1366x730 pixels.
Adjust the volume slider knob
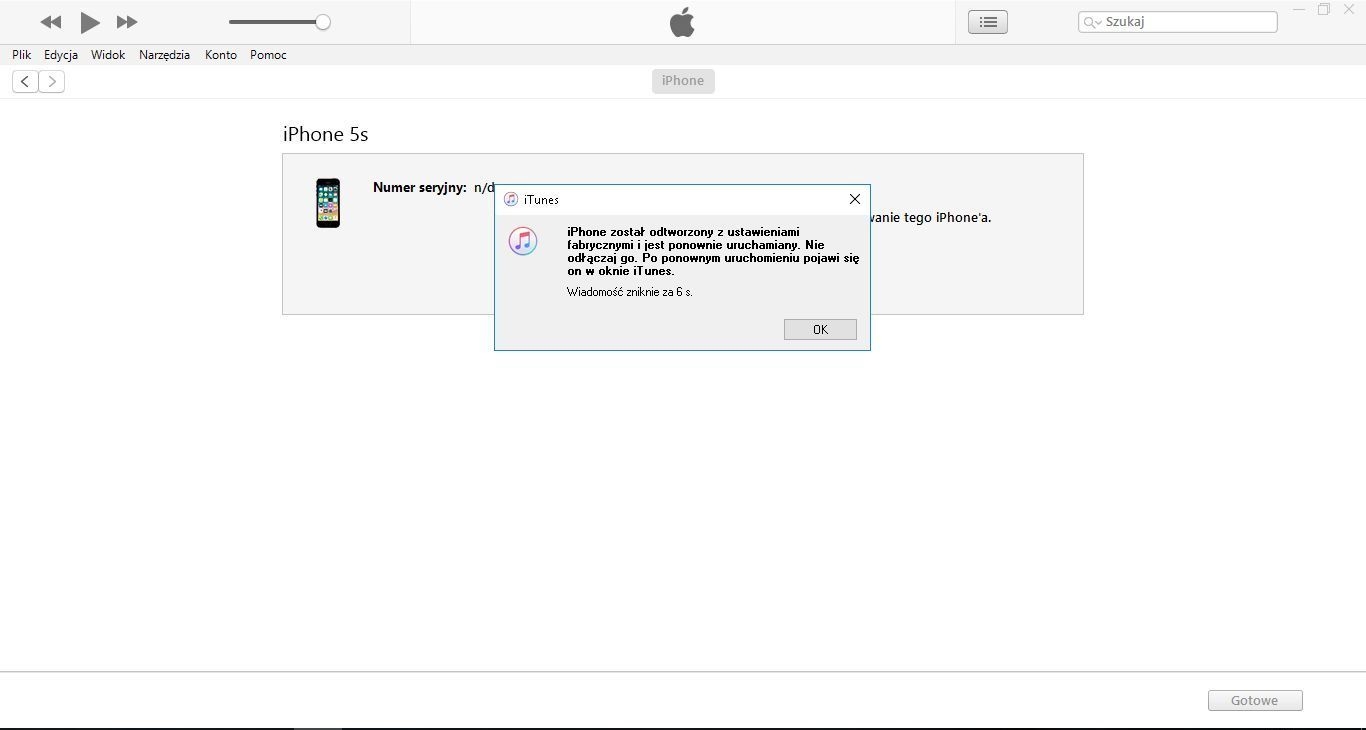[323, 22]
